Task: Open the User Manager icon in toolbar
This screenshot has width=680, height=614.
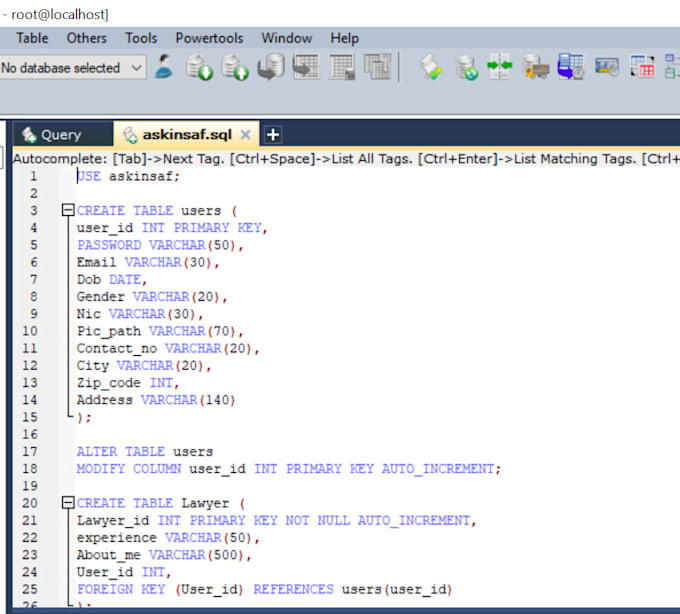Action: [x=165, y=68]
